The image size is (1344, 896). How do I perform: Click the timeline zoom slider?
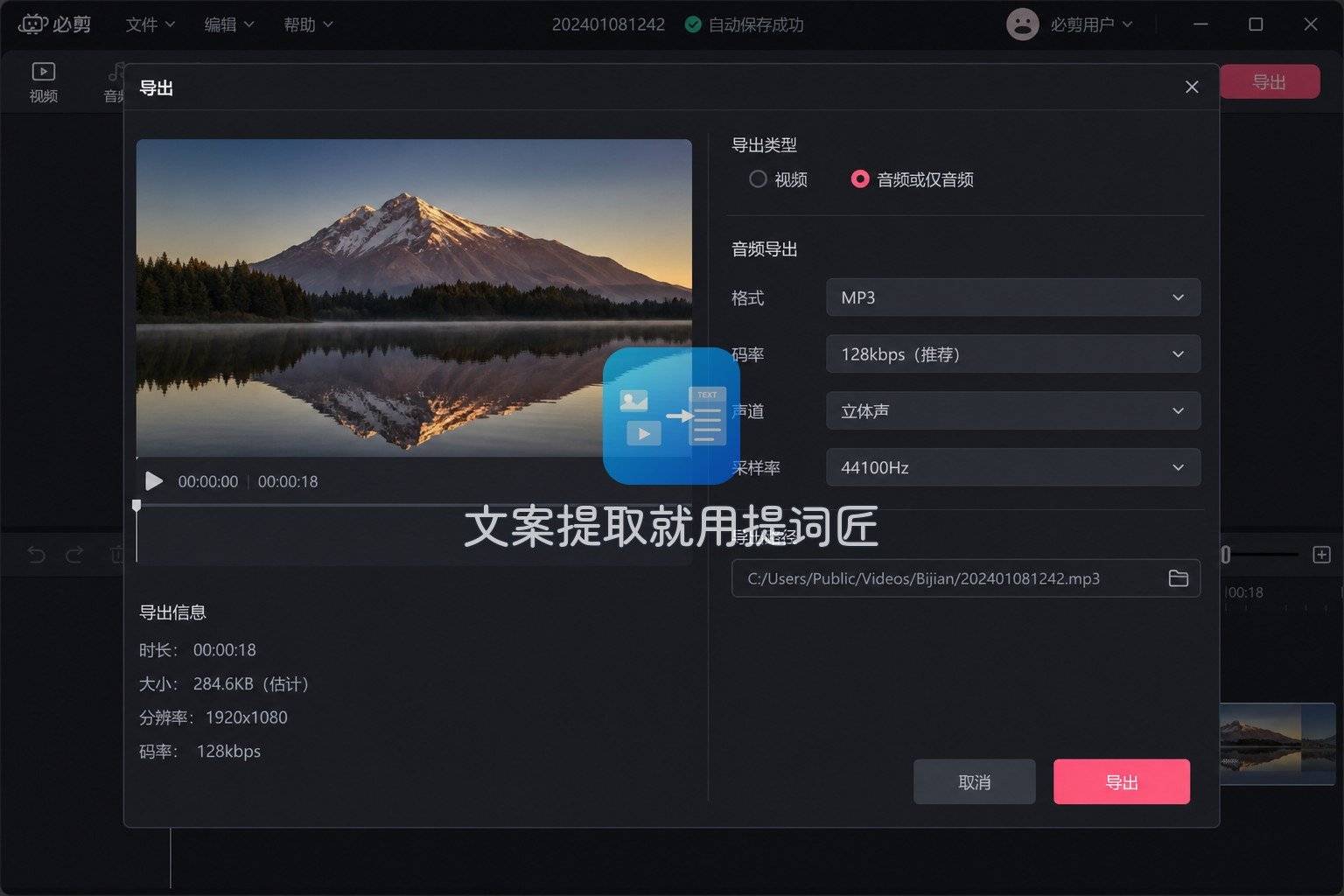click(1259, 555)
